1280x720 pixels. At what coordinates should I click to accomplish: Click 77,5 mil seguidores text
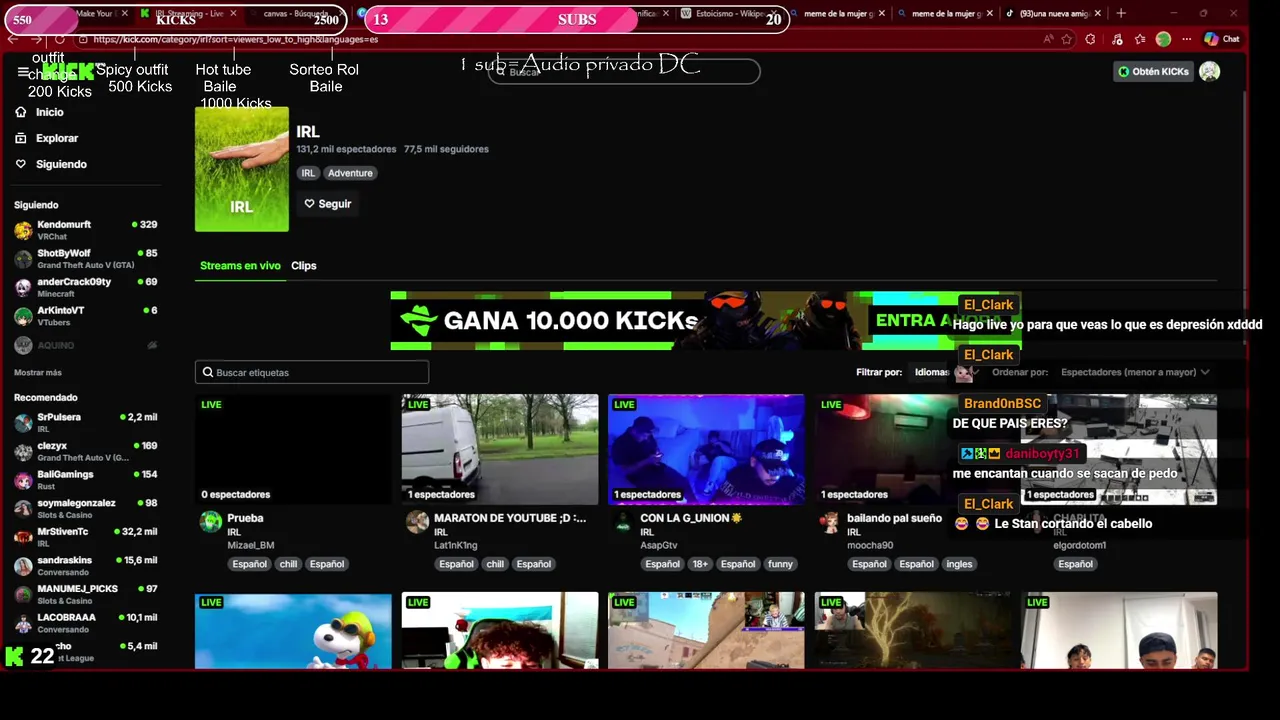pos(446,149)
